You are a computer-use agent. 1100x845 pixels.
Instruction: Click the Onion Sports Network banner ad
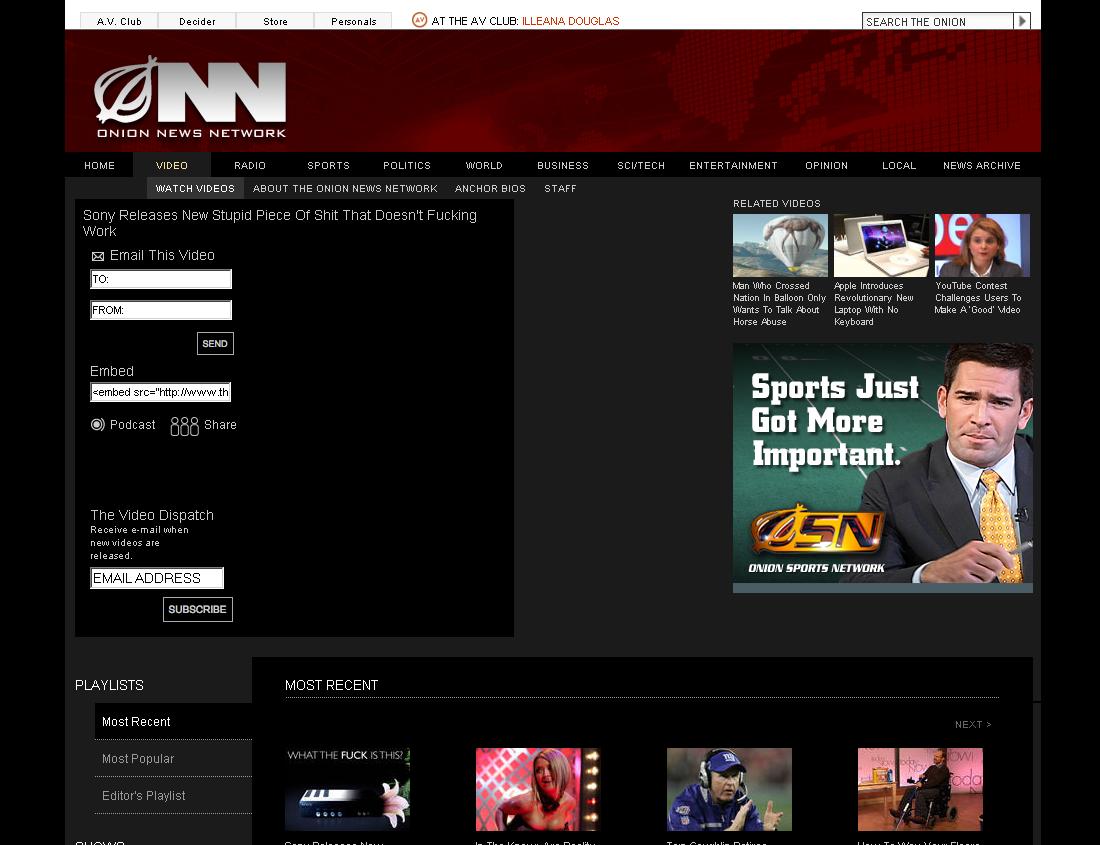pos(883,468)
